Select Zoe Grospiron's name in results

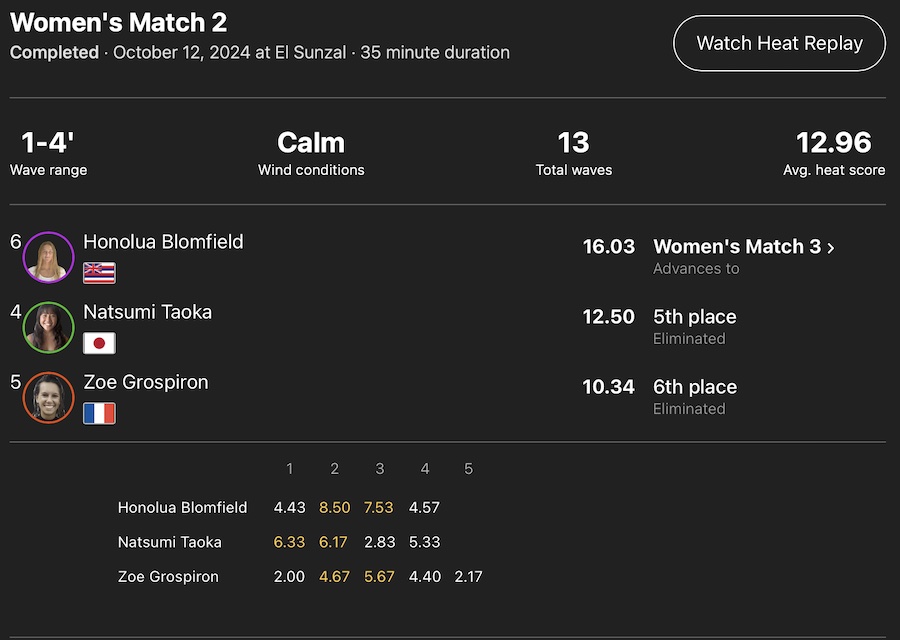point(145,381)
